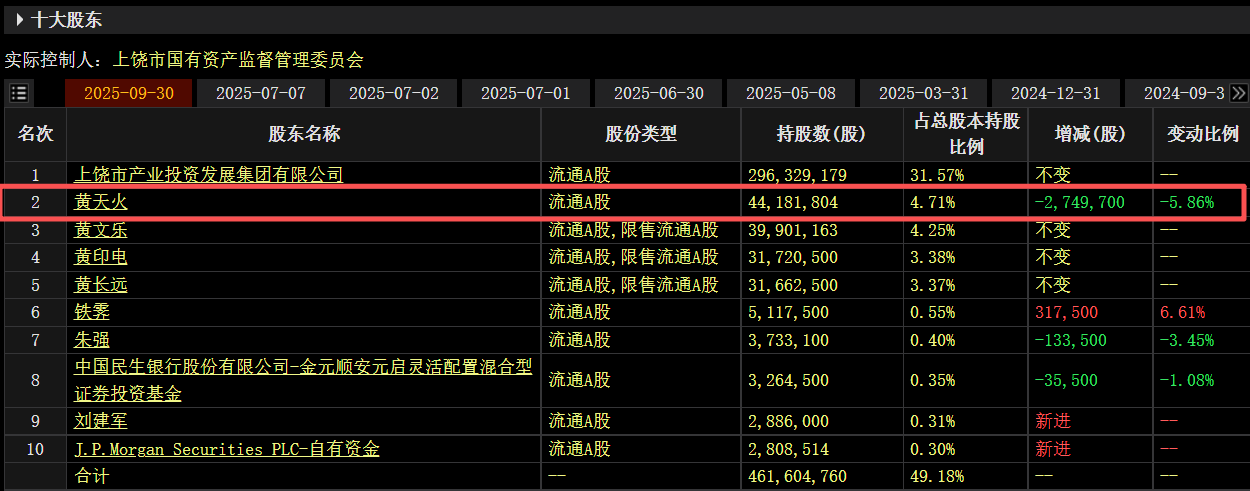
Task: Collapse the 十大股东 section triangle
Action: click(19, 19)
